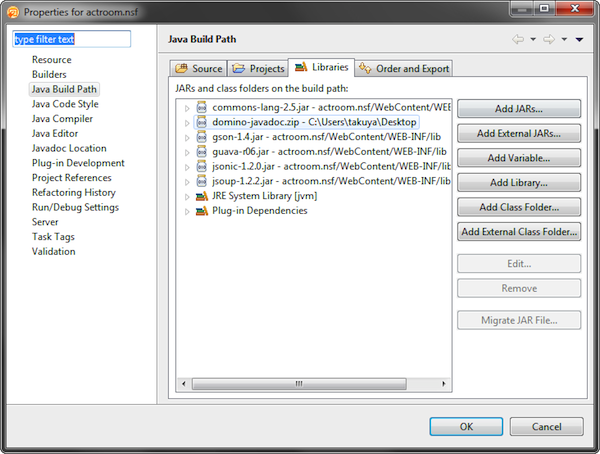This screenshot has width=600, height=454.
Task: Click the Add JARs... button
Action: coord(519,109)
